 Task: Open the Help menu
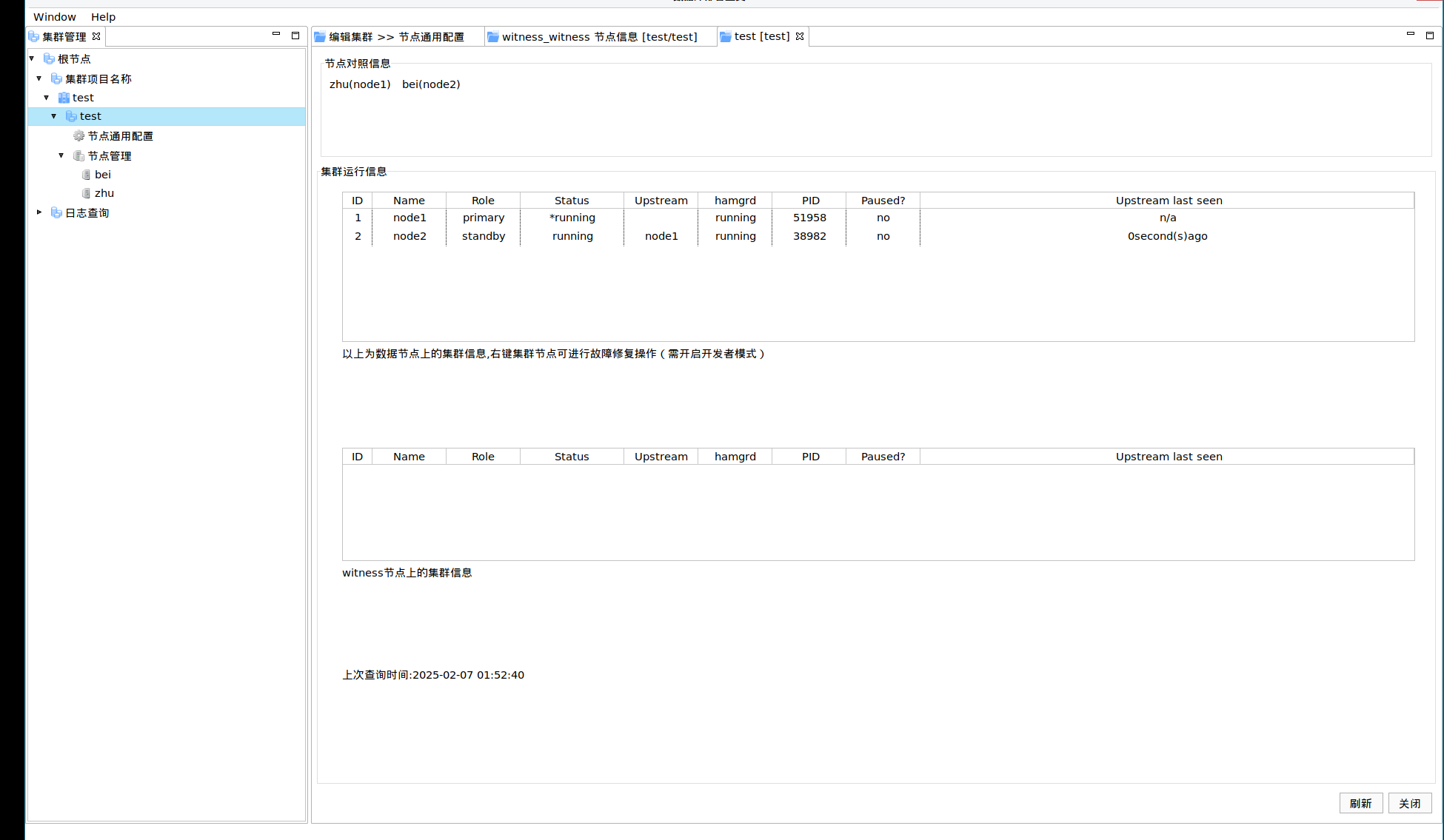point(103,17)
